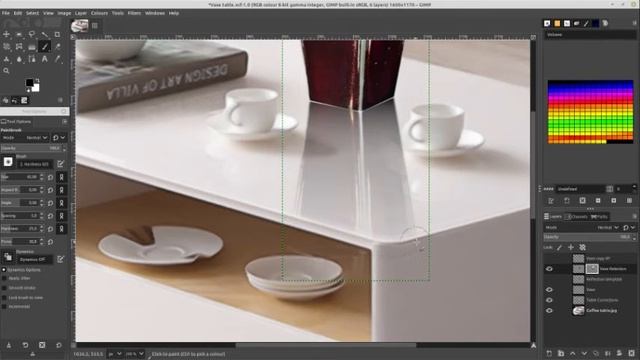Lock alpha channel of layer

[x=582, y=247]
